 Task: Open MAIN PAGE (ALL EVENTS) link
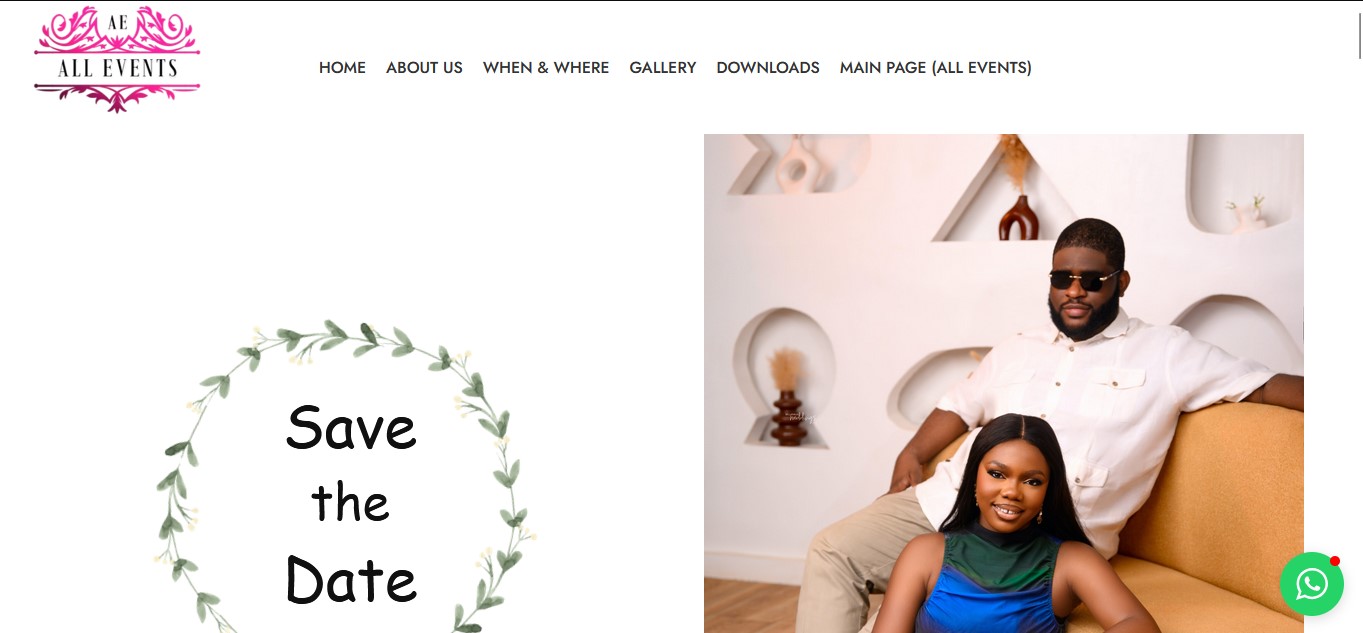pyautogui.click(x=936, y=68)
